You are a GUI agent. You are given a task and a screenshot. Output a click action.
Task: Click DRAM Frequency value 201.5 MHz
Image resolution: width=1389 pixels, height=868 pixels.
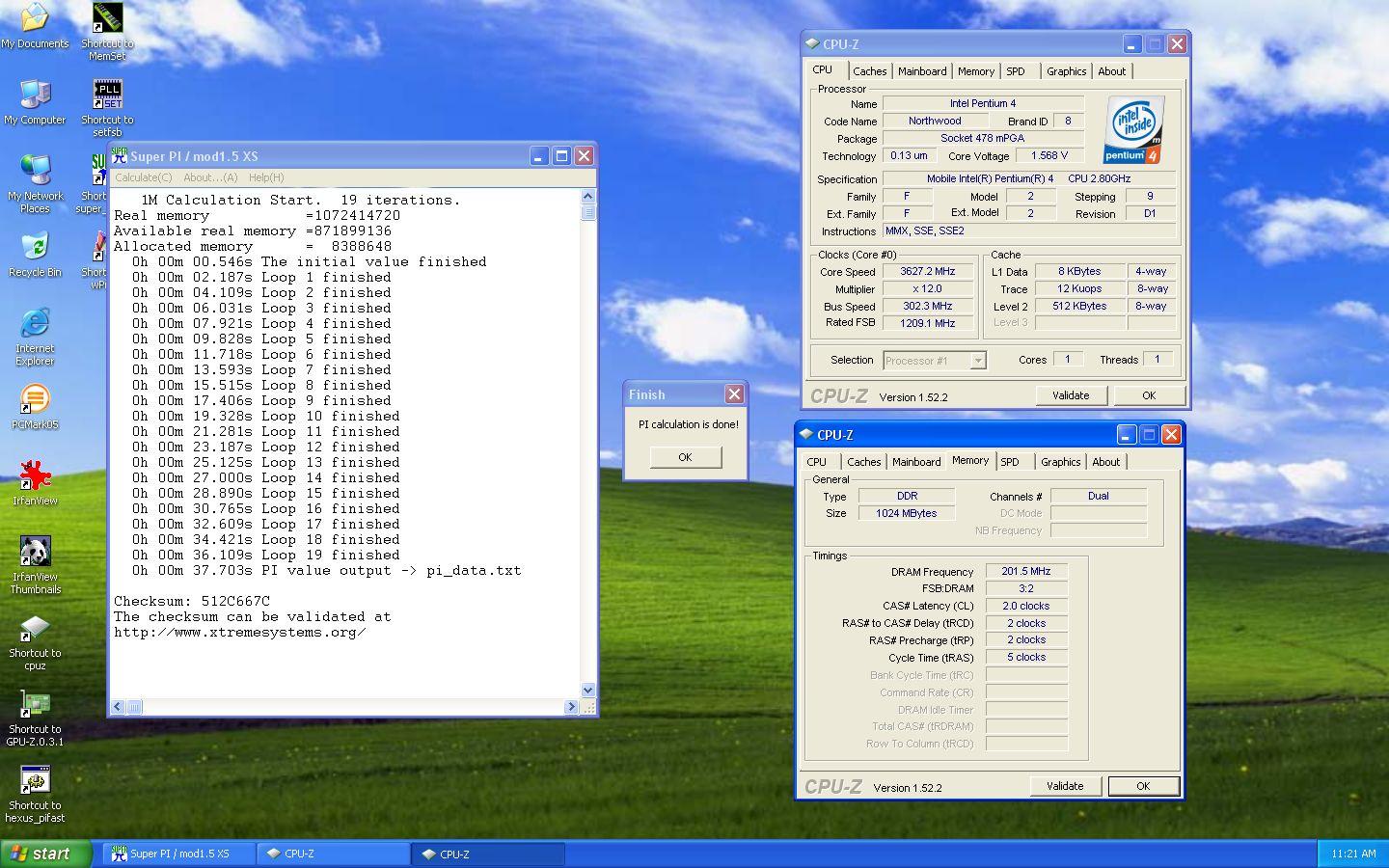pos(1026,572)
